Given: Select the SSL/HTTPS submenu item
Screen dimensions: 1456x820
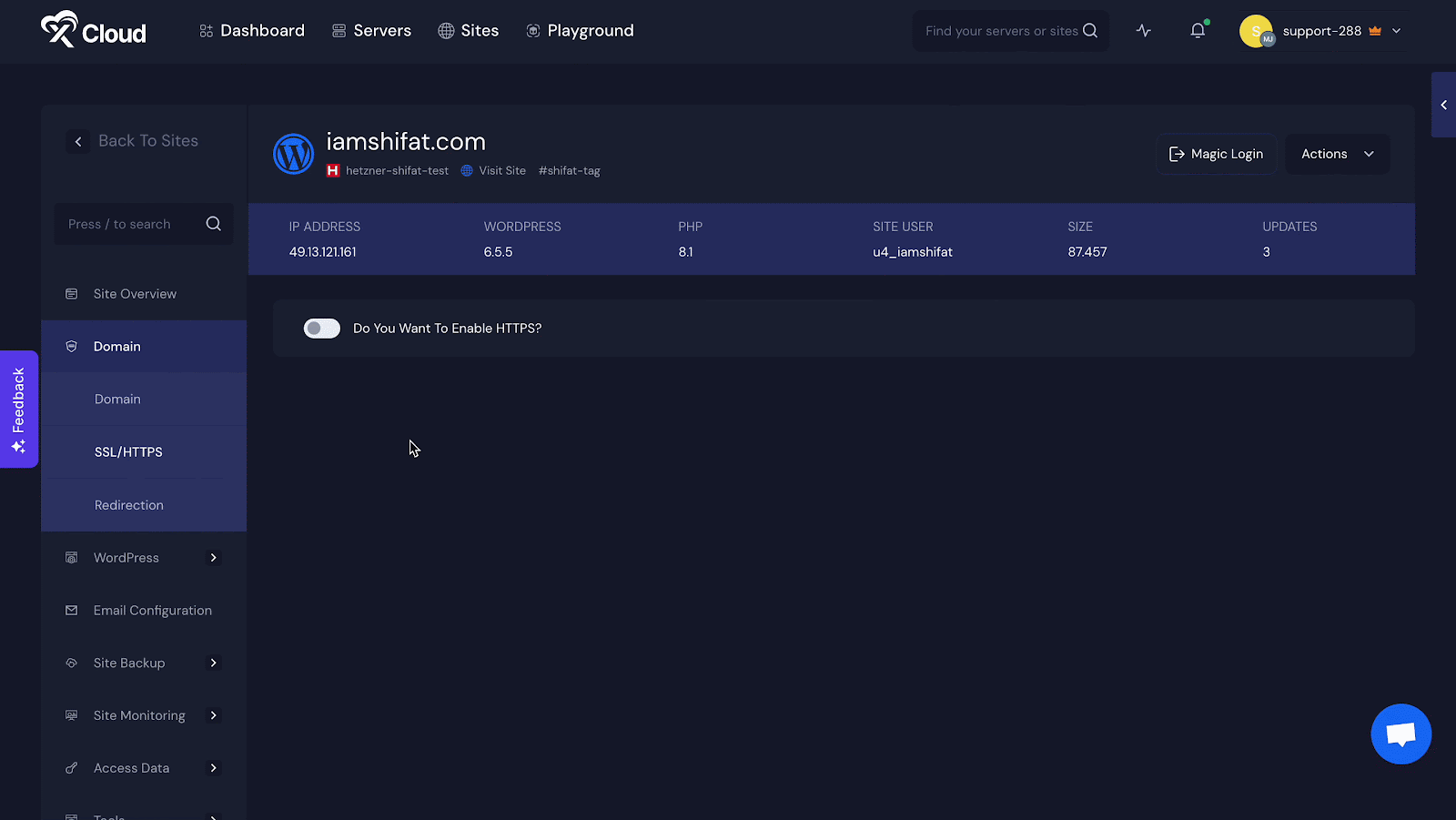Looking at the screenshot, I should 128,451.
